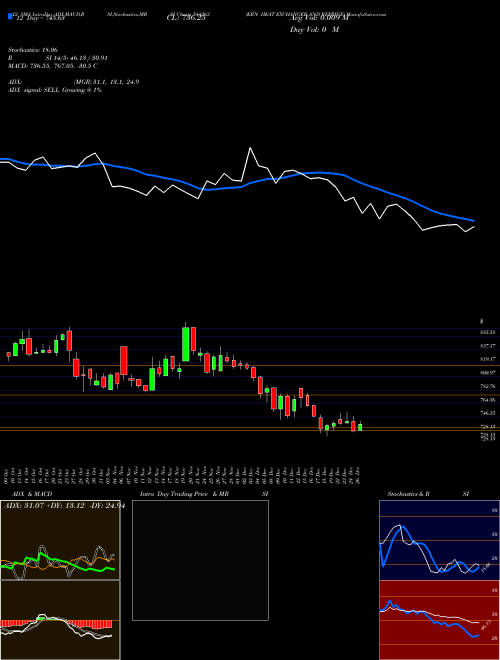Click the tall red candle near 06 Nov
This screenshot has width=500, height=660.
click(x=124, y=360)
